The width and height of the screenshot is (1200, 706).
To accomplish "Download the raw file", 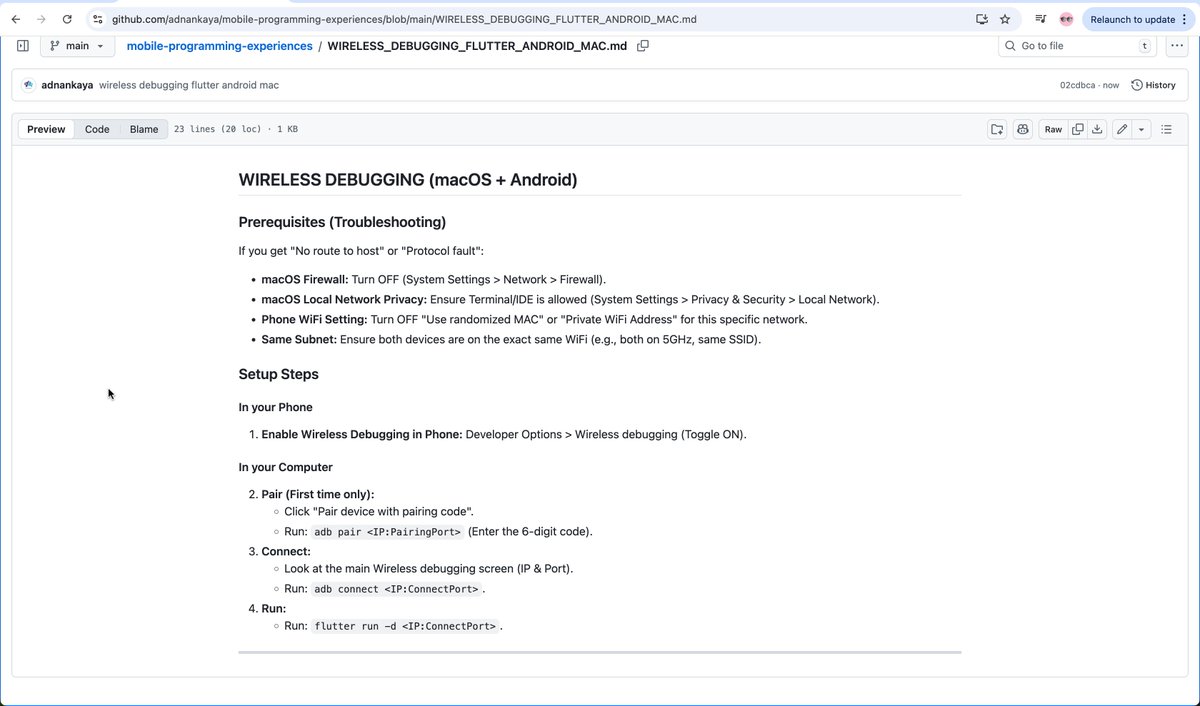I will pyautogui.click(x=1097, y=129).
